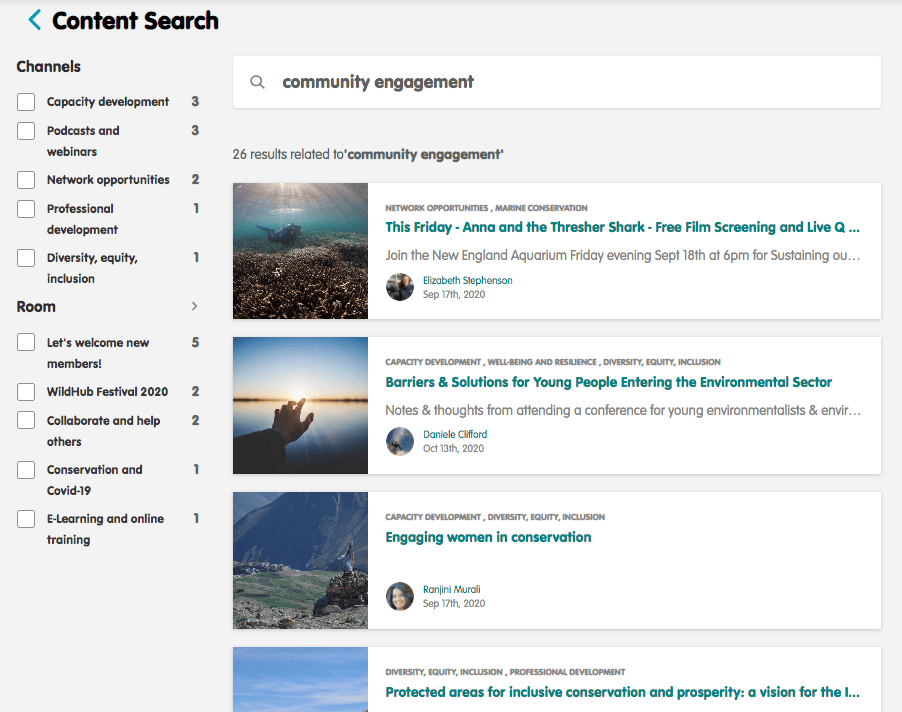Click the magnifying glass search icon
The height and width of the screenshot is (712, 902).
(x=257, y=82)
